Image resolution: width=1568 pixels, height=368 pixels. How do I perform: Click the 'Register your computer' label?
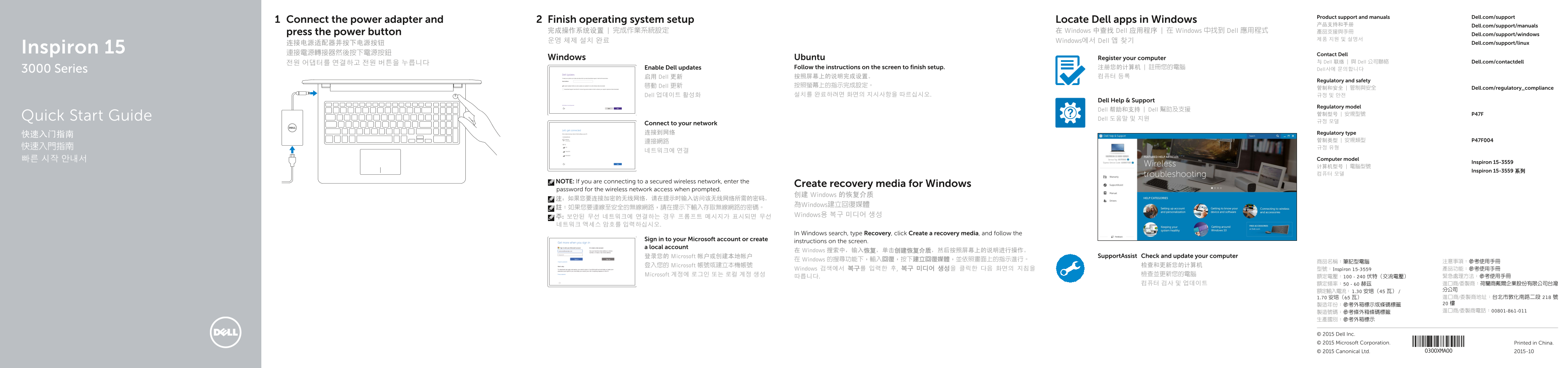pyautogui.click(x=1132, y=58)
